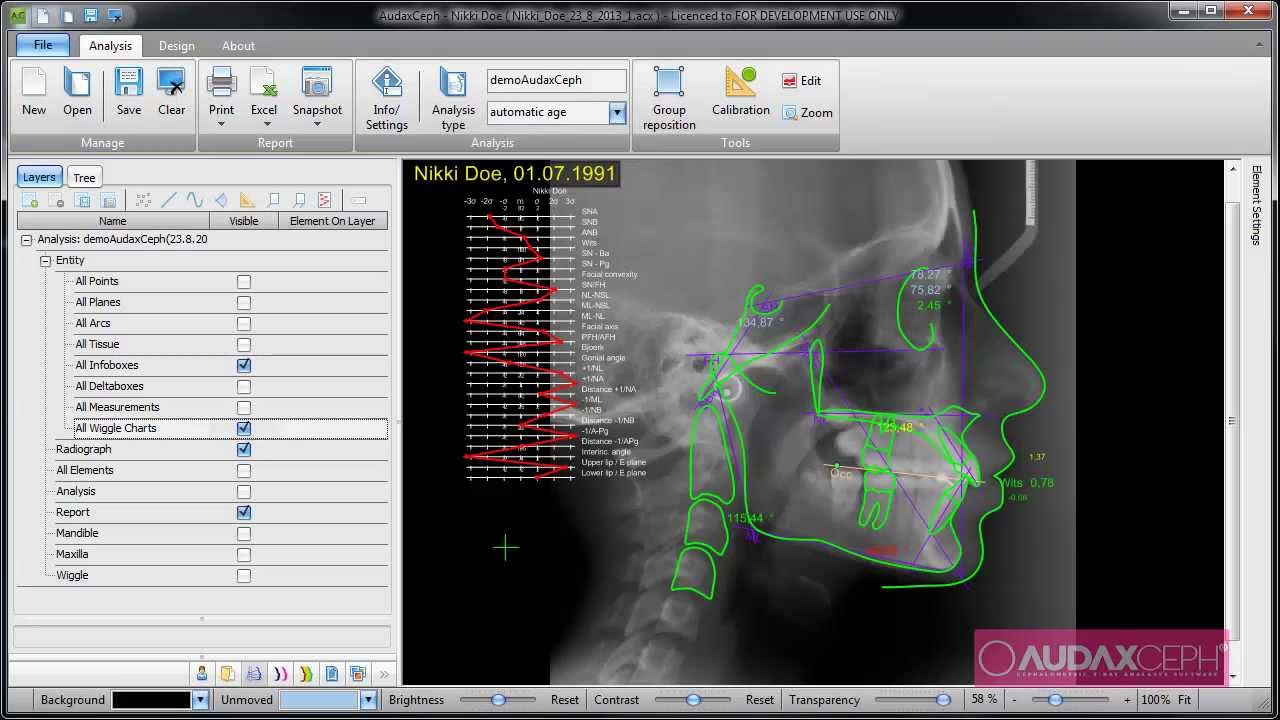Hide the Radiograph layer checkbox
This screenshot has width=1280, height=720.
pos(244,450)
